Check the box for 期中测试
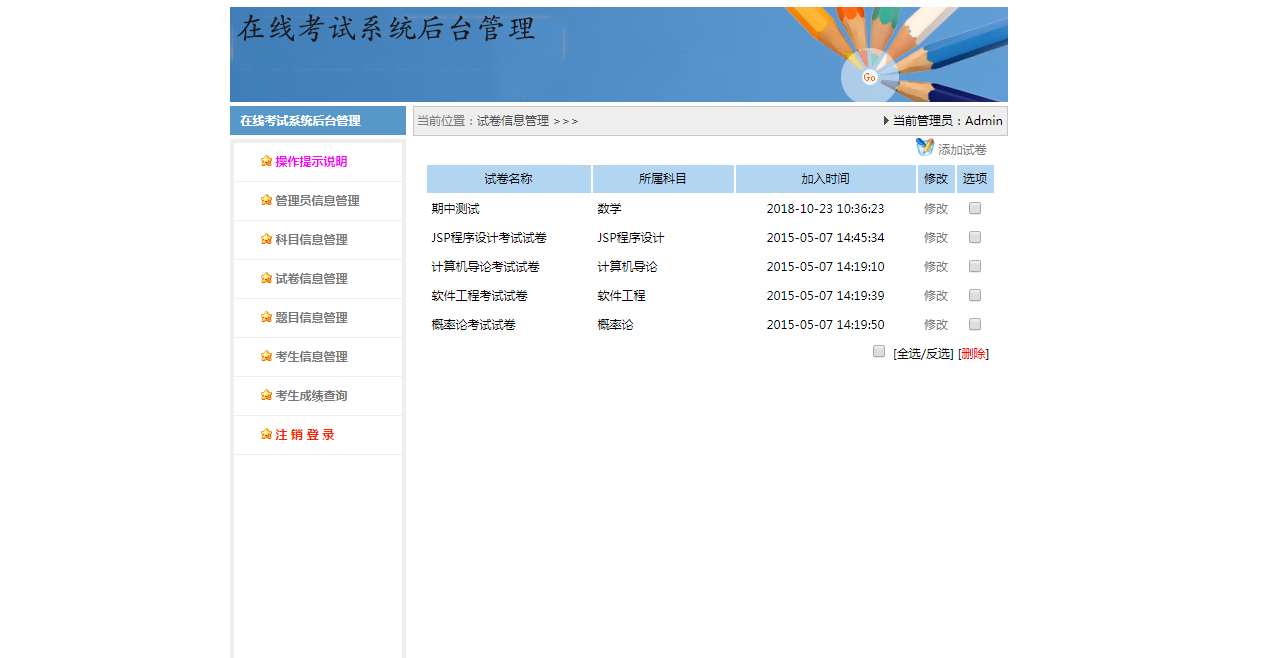The image size is (1263, 658). coord(975,208)
